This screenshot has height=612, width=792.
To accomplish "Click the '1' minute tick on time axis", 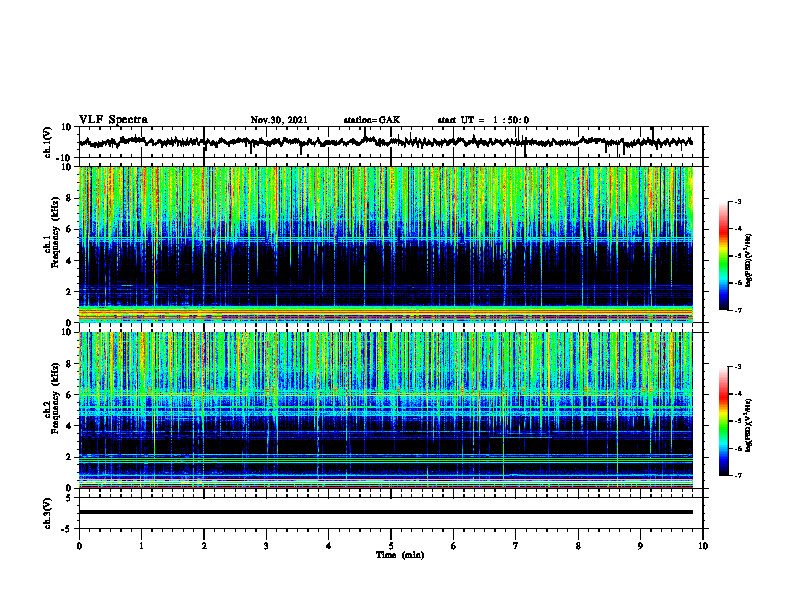I will (x=141, y=546).
